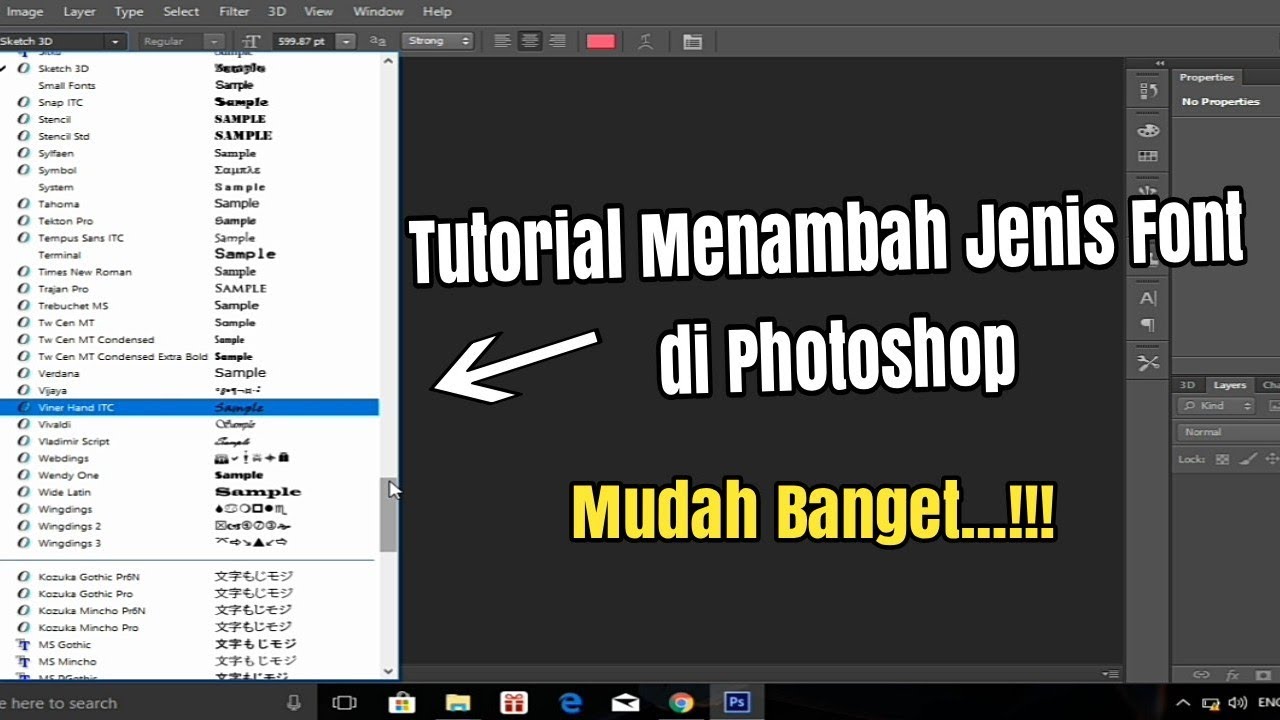Open the View menu
Viewport: 1280px width, 720px height.
318,12
